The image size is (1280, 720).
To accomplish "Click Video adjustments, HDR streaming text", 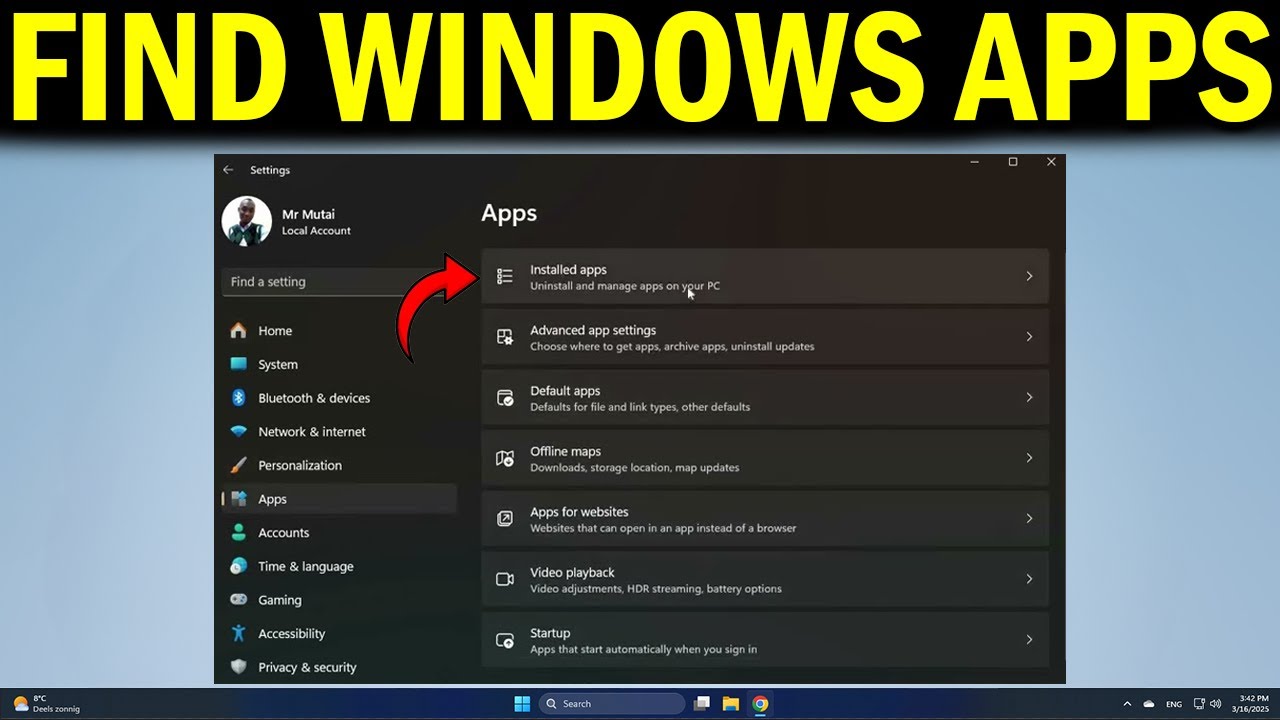I will coord(656,589).
